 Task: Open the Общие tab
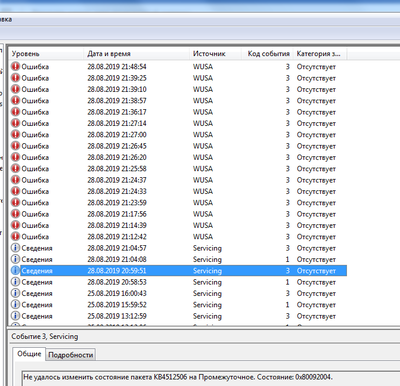pos(29,354)
